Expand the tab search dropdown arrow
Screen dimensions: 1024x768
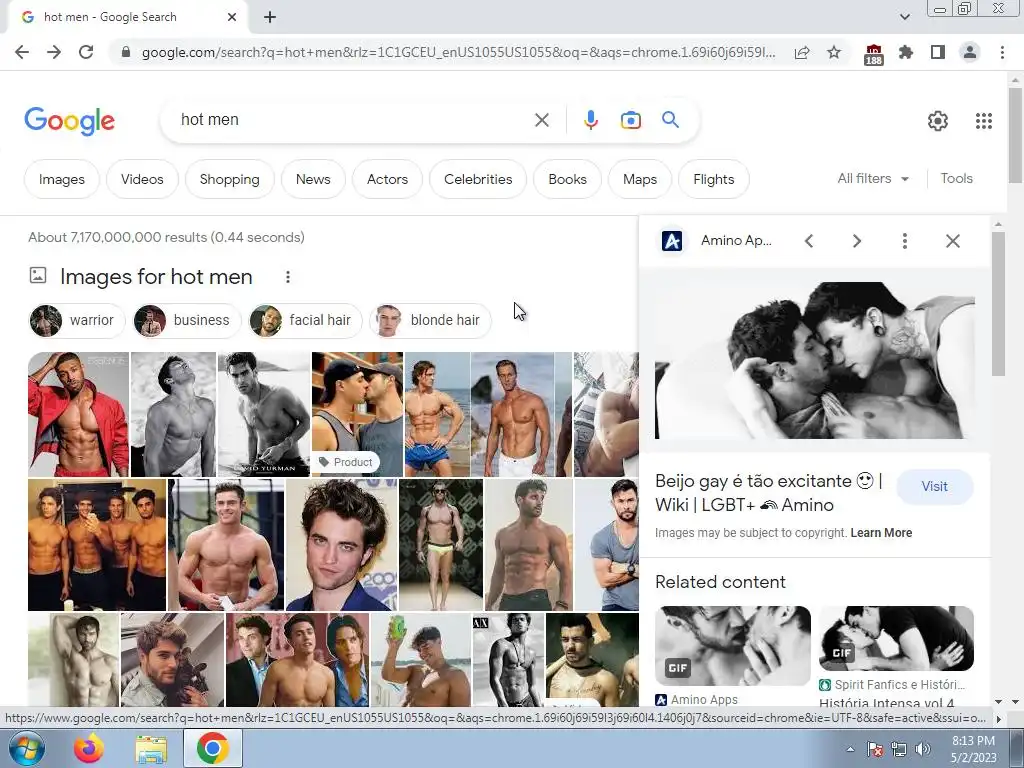tap(904, 17)
